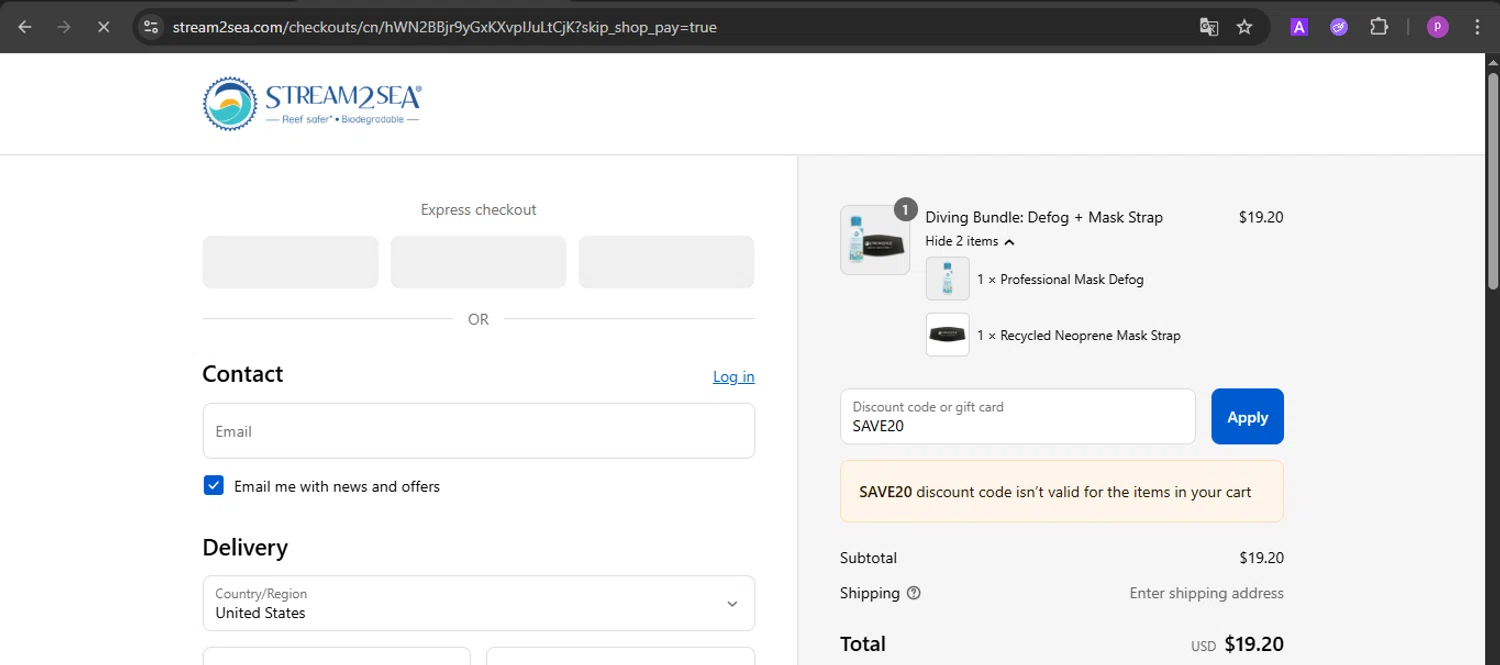Click the third express checkout button
The width and height of the screenshot is (1500, 665).
(666, 262)
